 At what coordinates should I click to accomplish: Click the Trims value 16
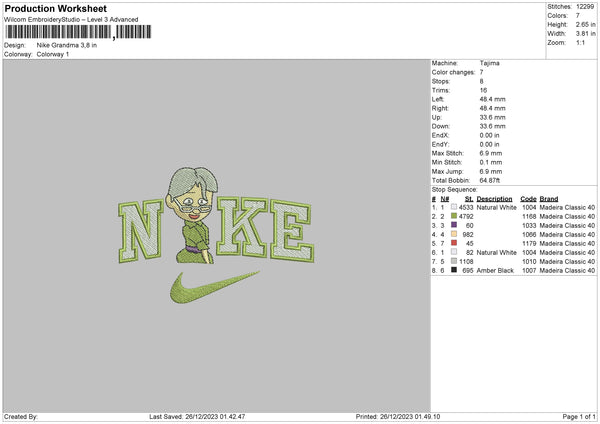pyautogui.click(x=483, y=90)
